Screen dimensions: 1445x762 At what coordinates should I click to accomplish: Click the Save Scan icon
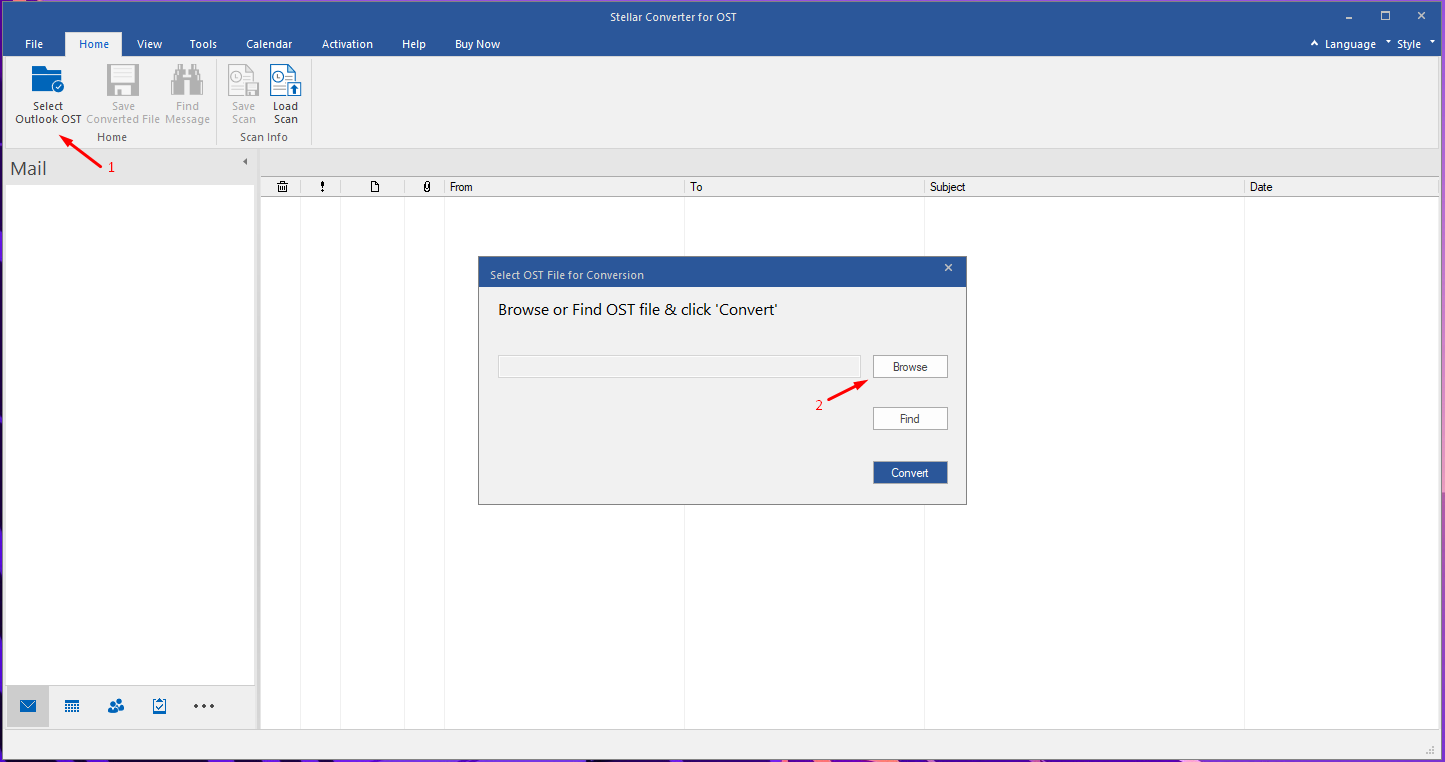tap(244, 81)
